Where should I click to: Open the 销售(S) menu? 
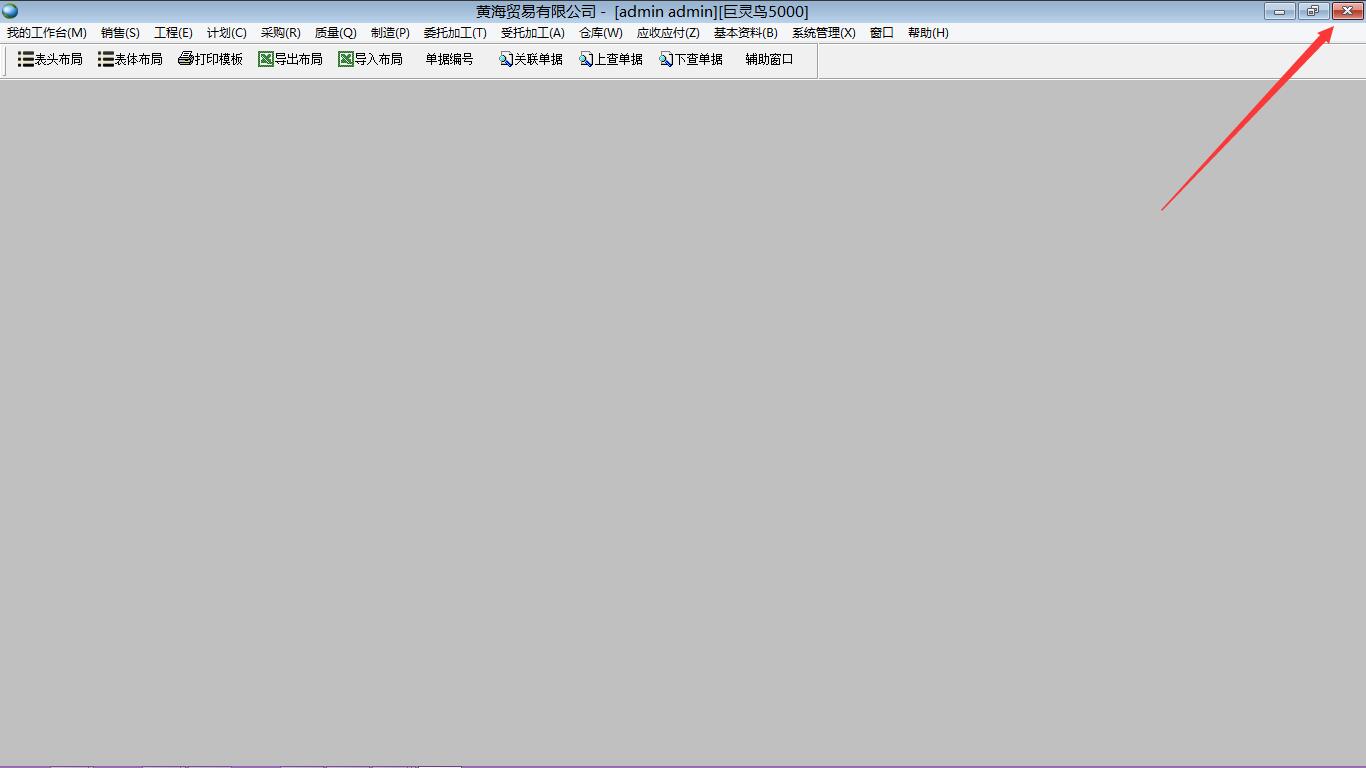tap(120, 33)
